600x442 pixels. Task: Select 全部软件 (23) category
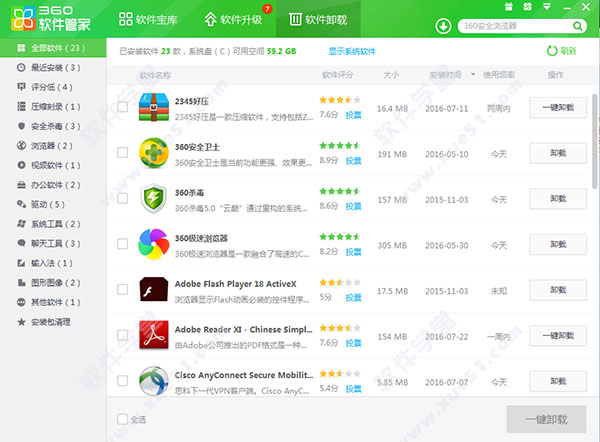53,48
